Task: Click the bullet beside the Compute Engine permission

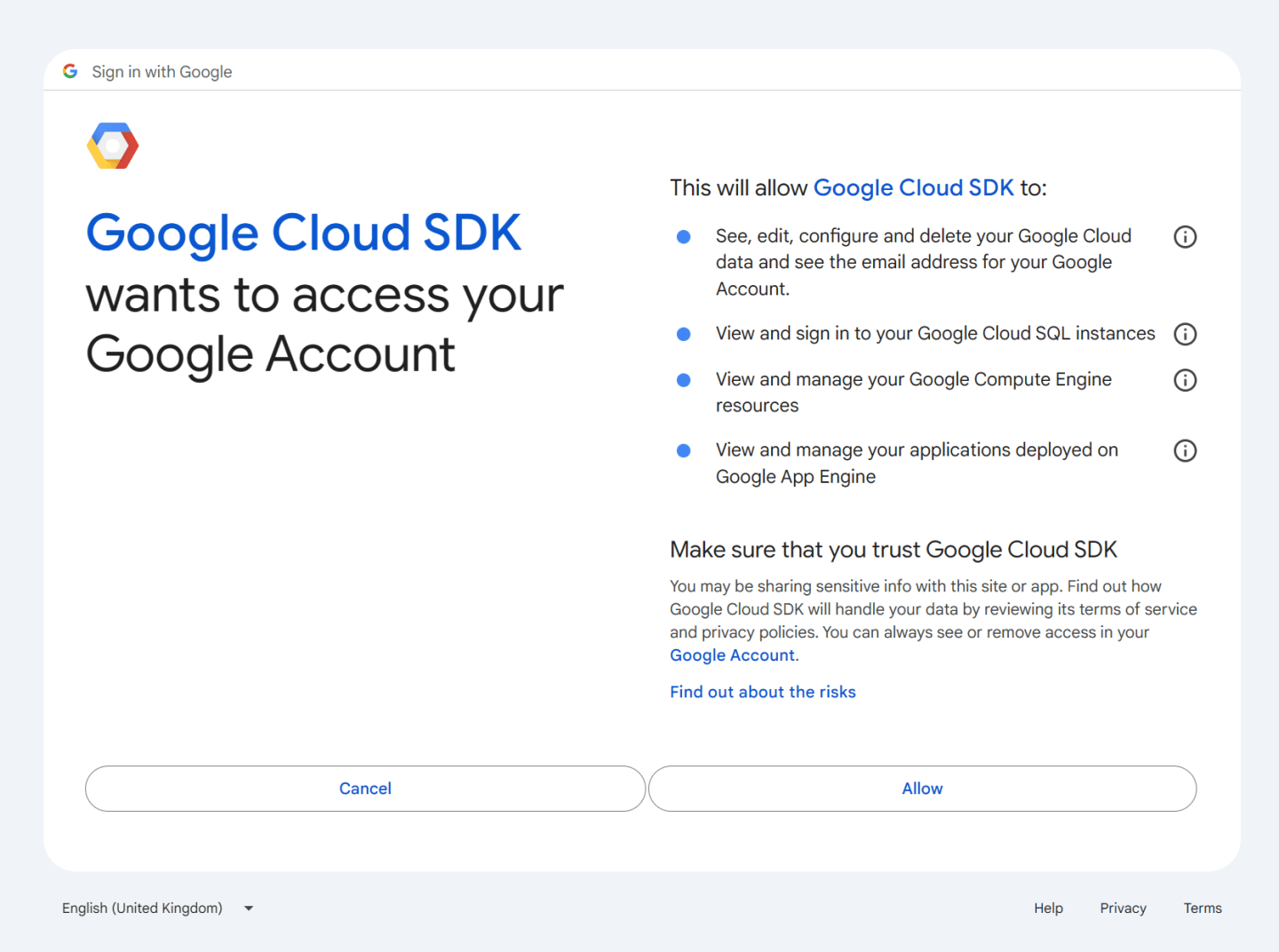Action: (683, 380)
